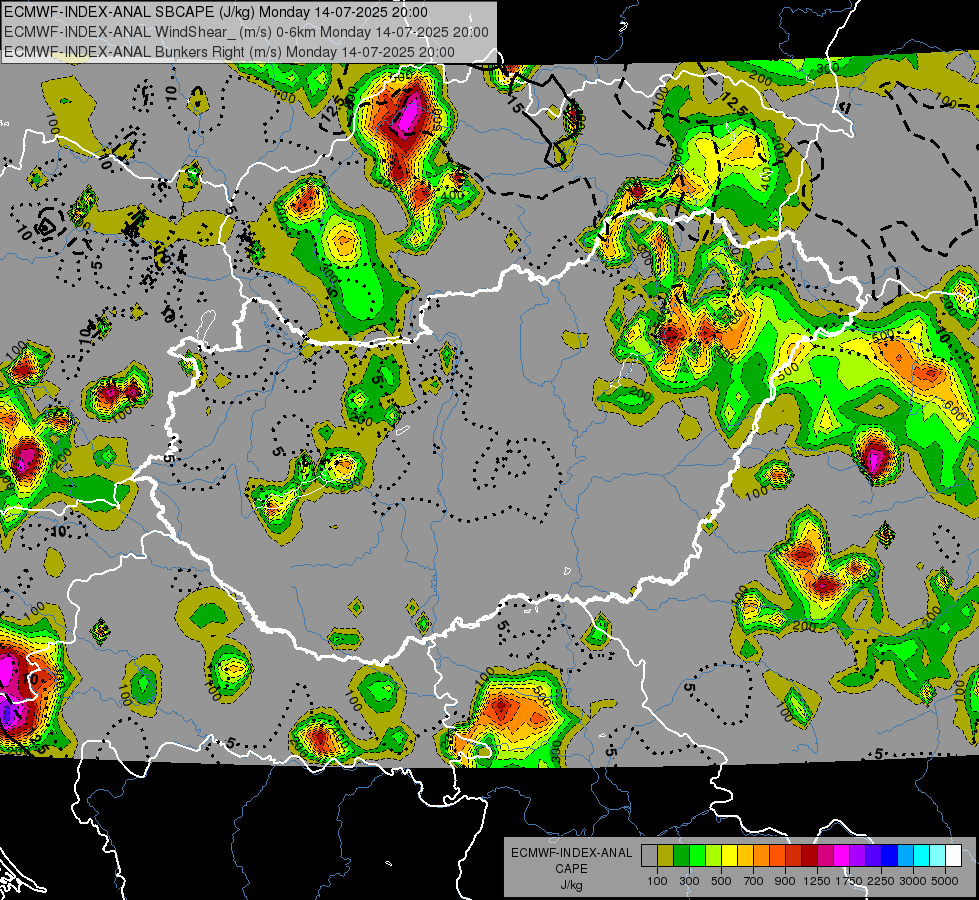The height and width of the screenshot is (900, 979).
Task: Click the legend label 5000
Action: point(945,881)
